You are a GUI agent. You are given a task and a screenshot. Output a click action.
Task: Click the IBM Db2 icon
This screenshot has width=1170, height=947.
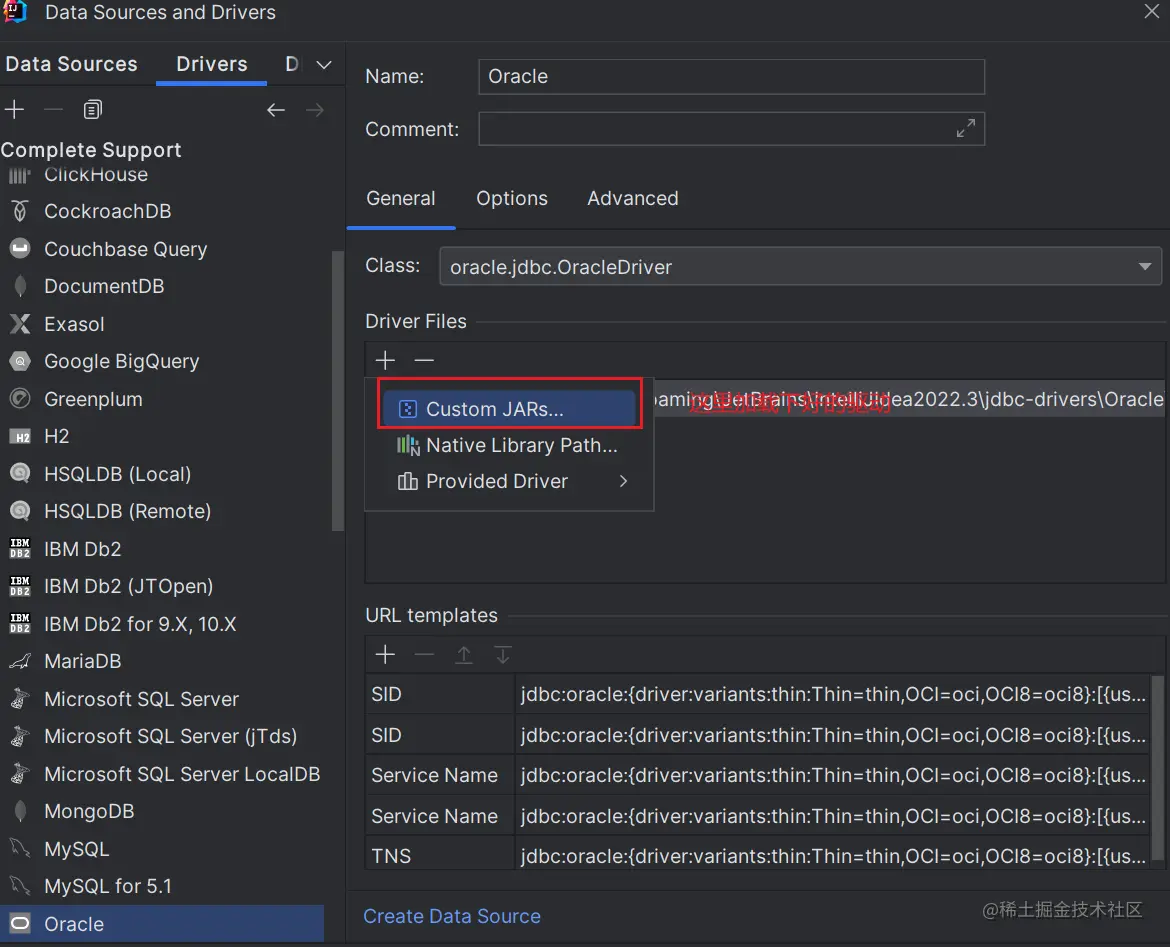click(x=20, y=548)
